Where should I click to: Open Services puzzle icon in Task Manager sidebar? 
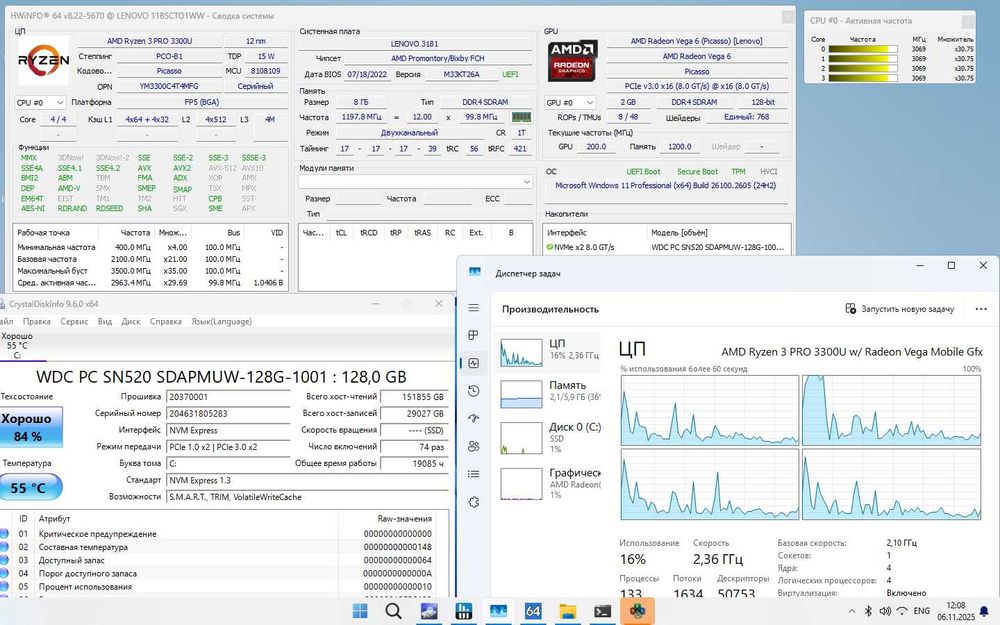473,502
